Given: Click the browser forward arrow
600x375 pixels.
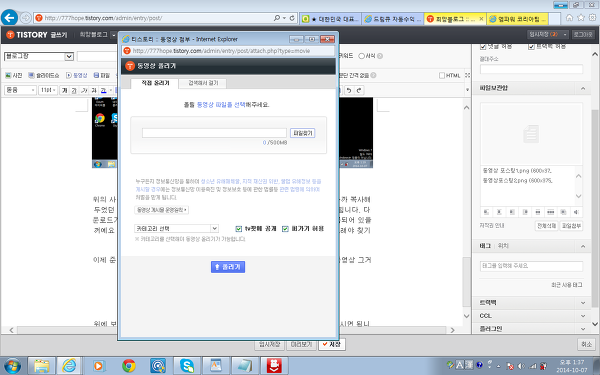Looking at the screenshot, I should [x=26, y=18].
